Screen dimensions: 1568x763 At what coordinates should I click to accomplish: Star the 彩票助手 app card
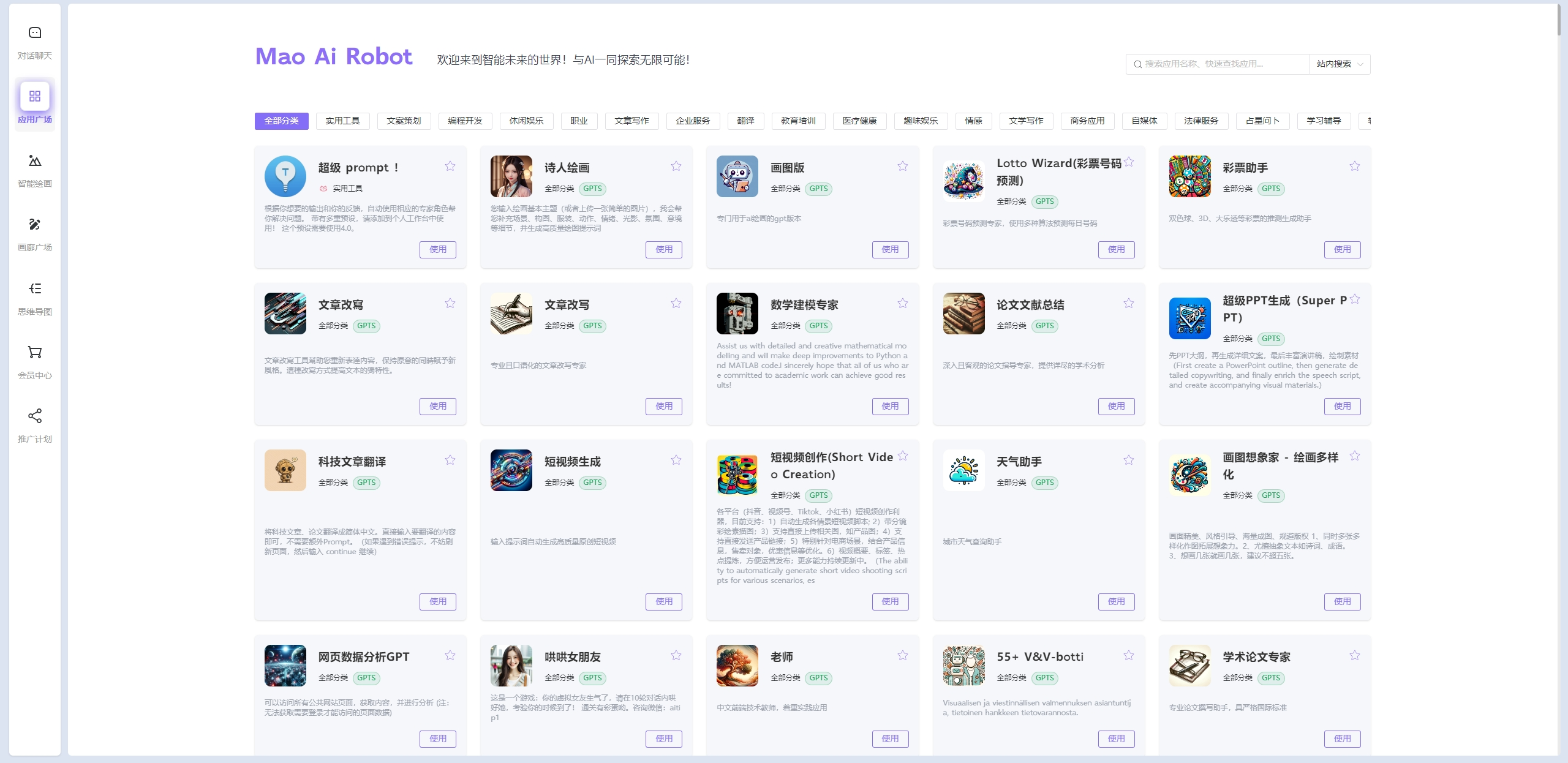pos(1355,166)
